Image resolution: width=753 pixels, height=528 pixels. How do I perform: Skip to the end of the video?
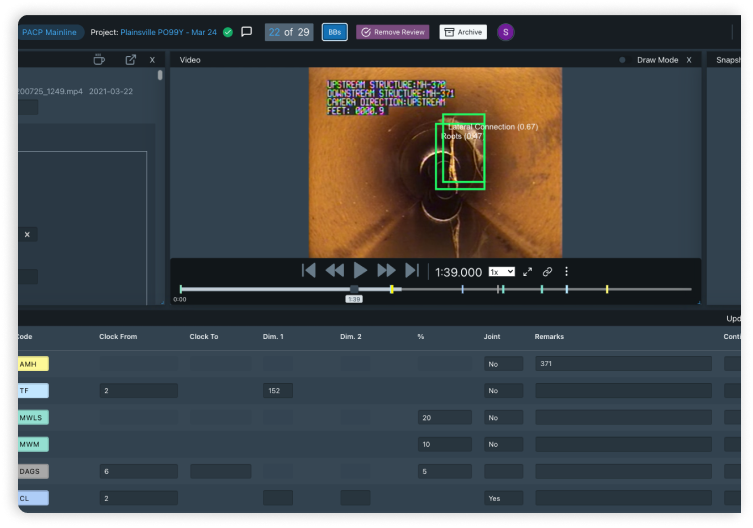pos(411,270)
